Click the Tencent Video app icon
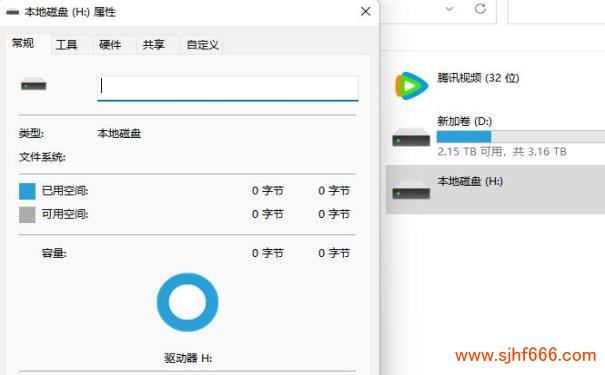The height and width of the screenshot is (375, 605). pyautogui.click(x=411, y=86)
